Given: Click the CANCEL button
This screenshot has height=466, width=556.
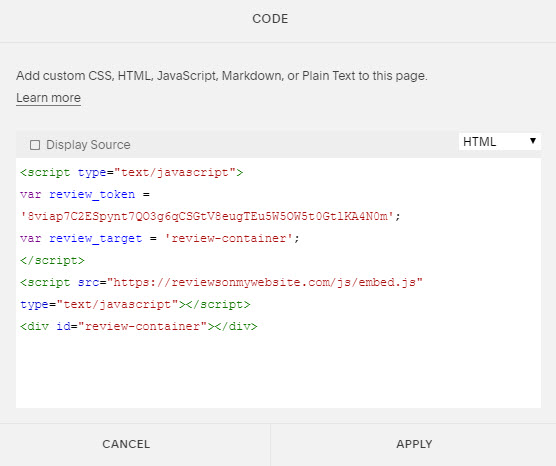Looking at the screenshot, I should (126, 444).
